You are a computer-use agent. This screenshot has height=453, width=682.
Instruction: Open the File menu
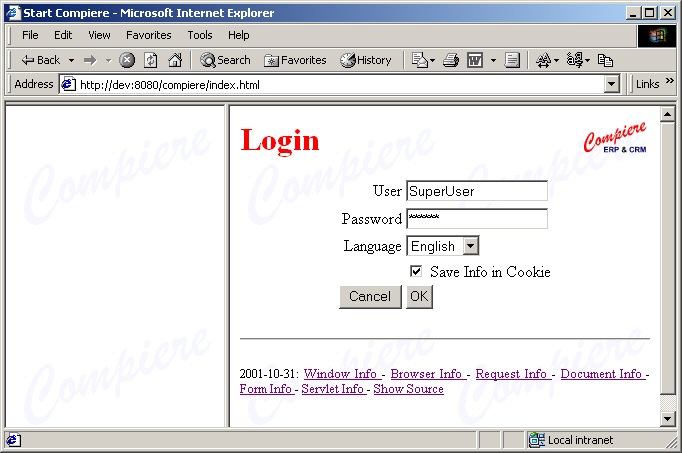point(30,35)
